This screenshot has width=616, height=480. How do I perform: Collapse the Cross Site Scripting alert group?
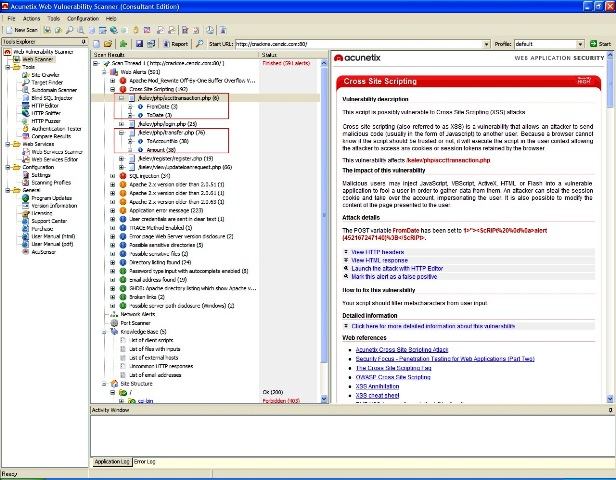113,89
